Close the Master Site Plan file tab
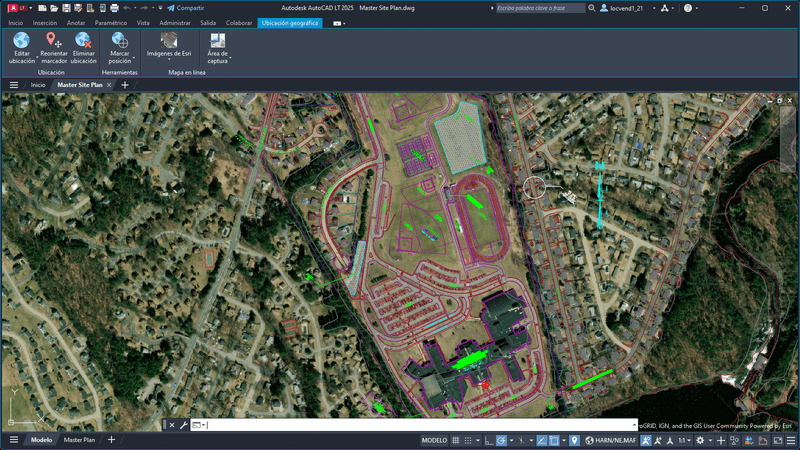Viewport: 800px width, 450px height. coord(109,85)
